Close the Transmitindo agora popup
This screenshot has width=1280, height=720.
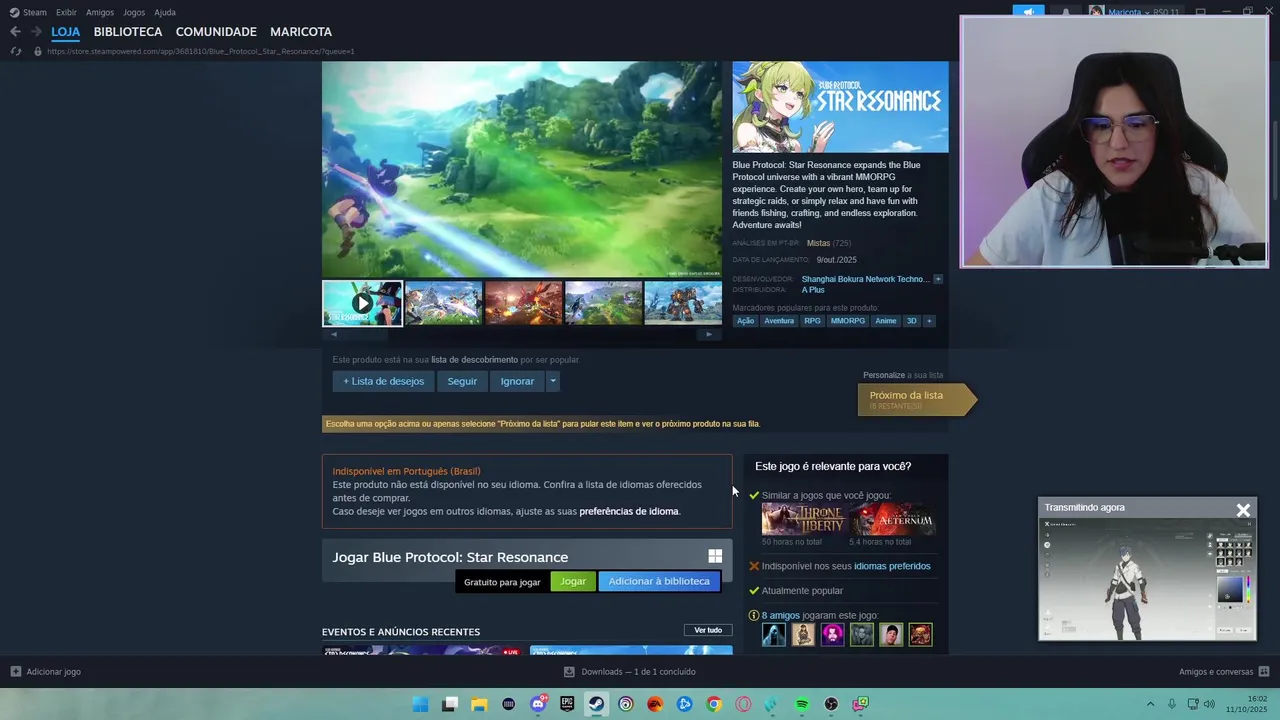point(1243,510)
